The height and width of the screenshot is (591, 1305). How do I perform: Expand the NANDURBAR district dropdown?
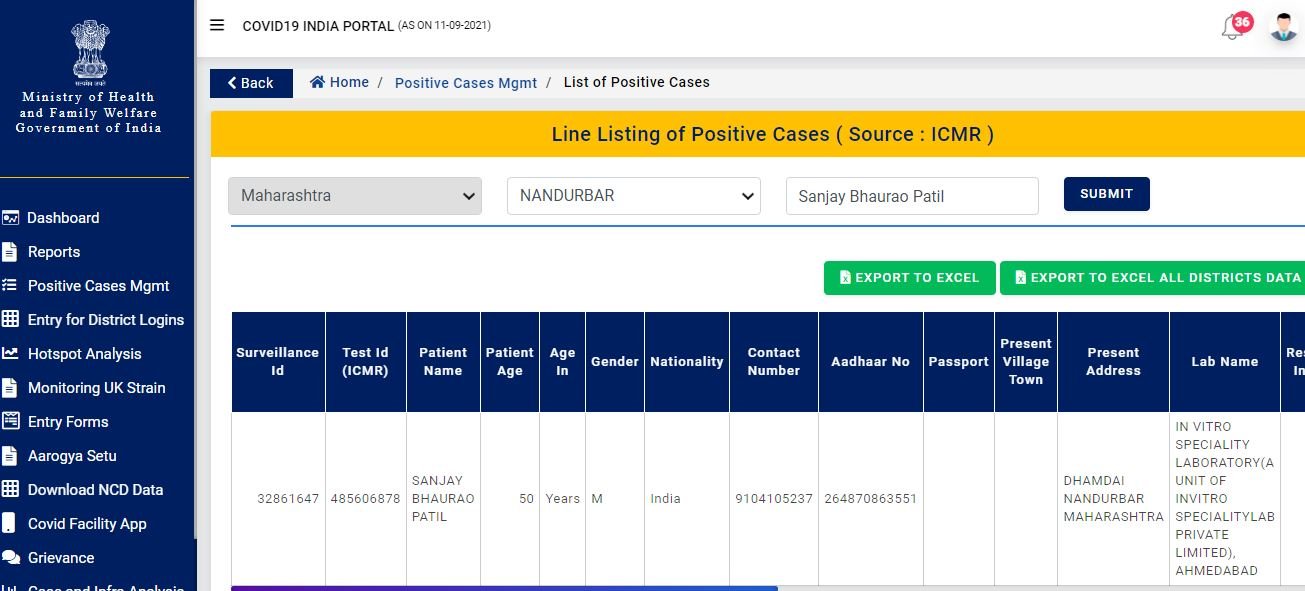[x=633, y=196]
